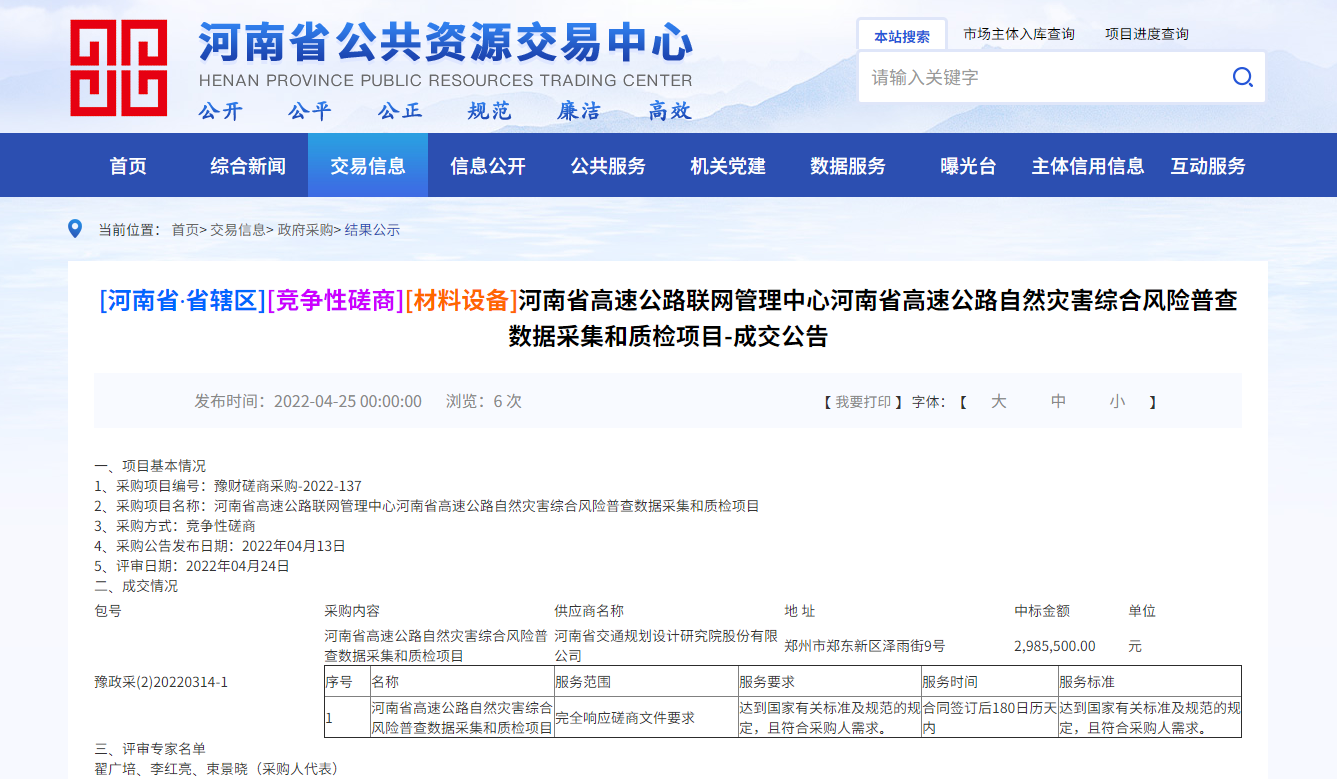Click the Henan Trading Center logo icon
The image size is (1337, 779).
119,65
